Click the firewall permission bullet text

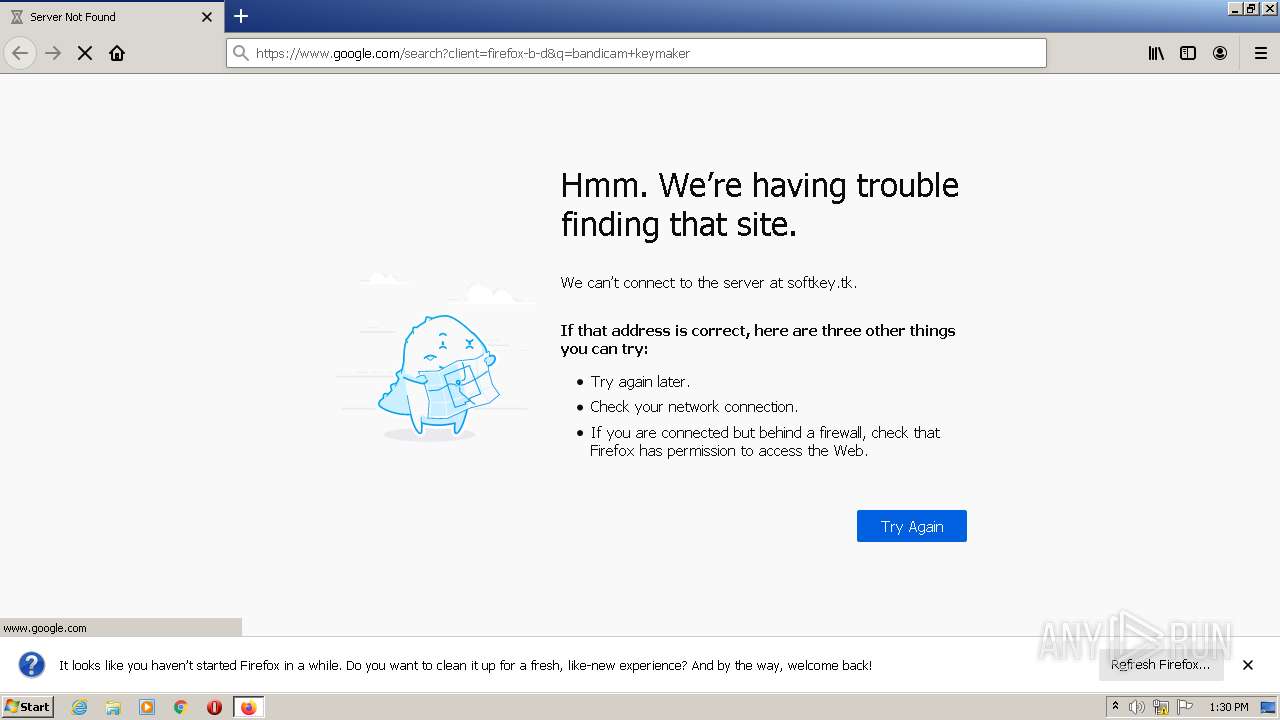pos(765,442)
